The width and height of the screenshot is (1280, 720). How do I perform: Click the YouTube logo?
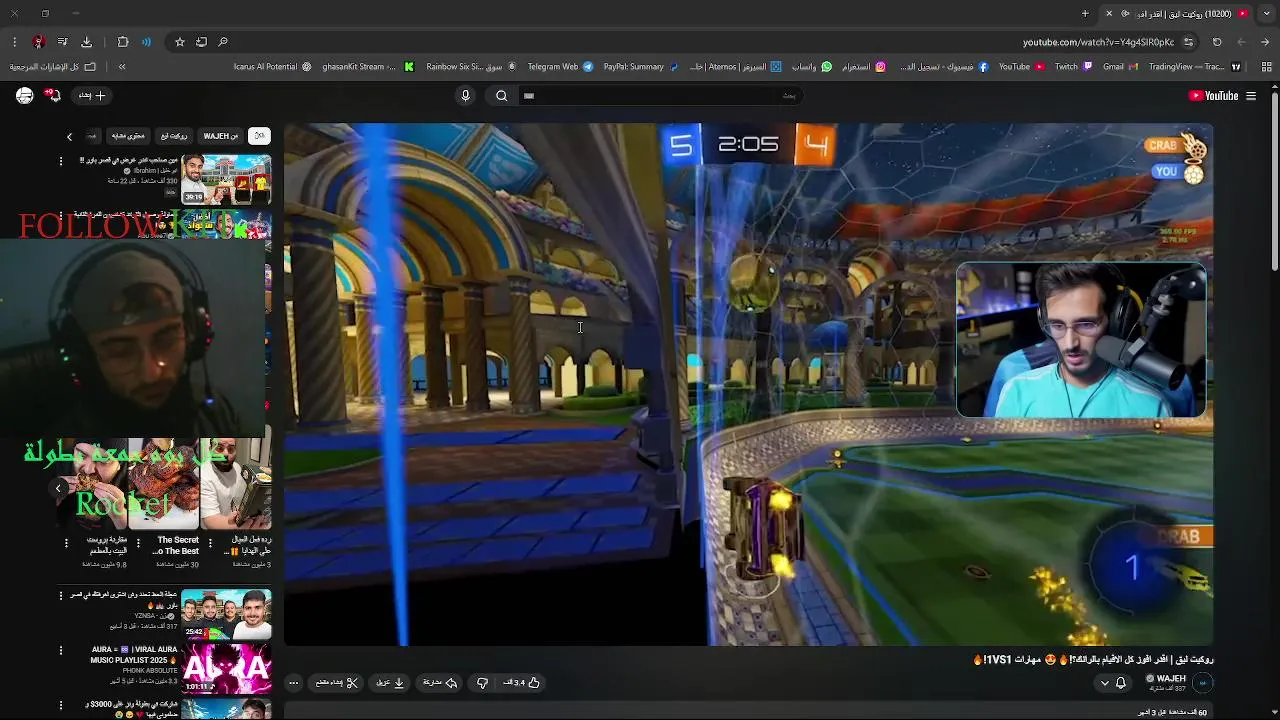click(x=1213, y=96)
